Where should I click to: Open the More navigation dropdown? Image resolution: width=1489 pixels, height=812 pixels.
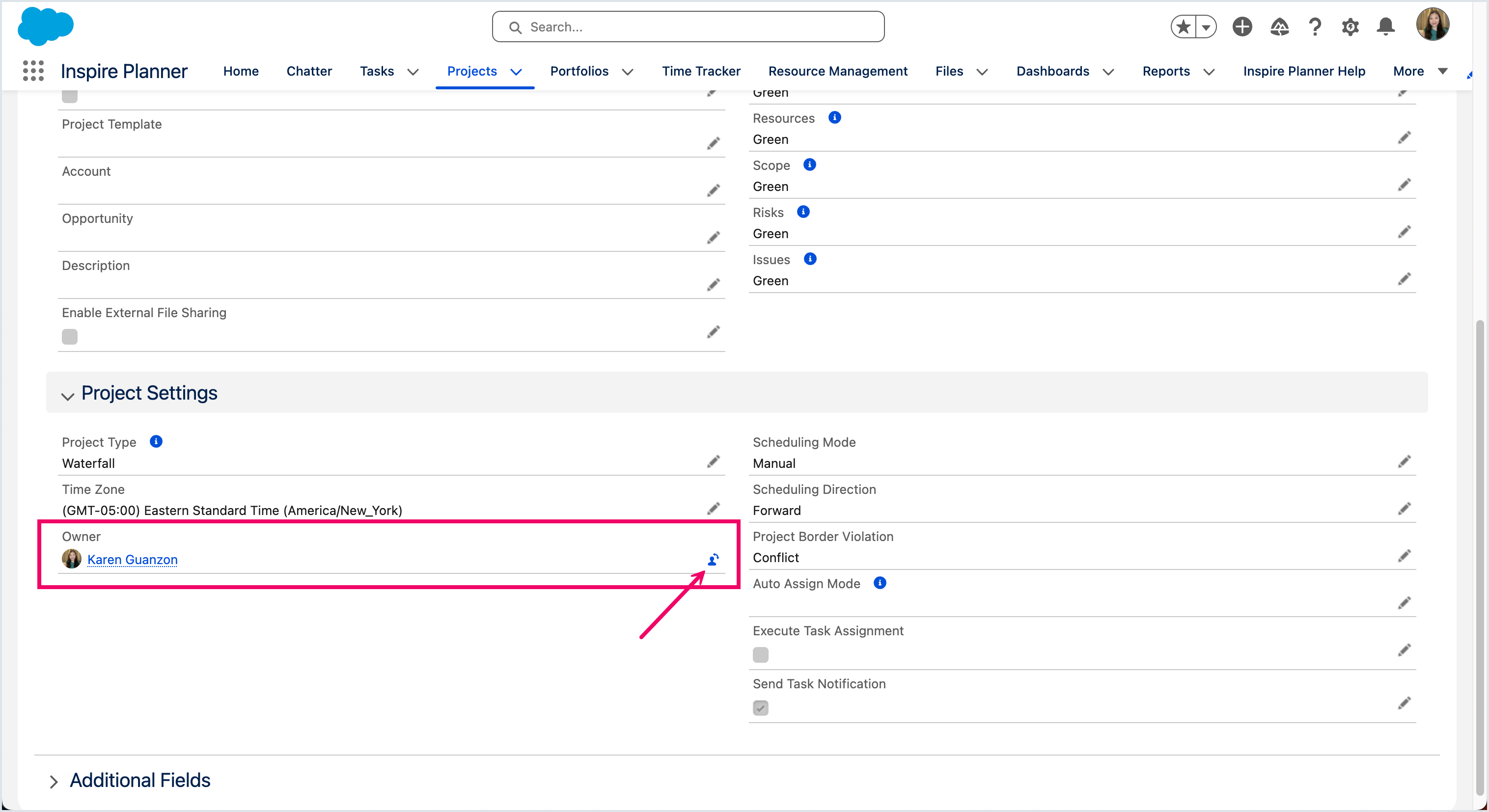[1420, 71]
